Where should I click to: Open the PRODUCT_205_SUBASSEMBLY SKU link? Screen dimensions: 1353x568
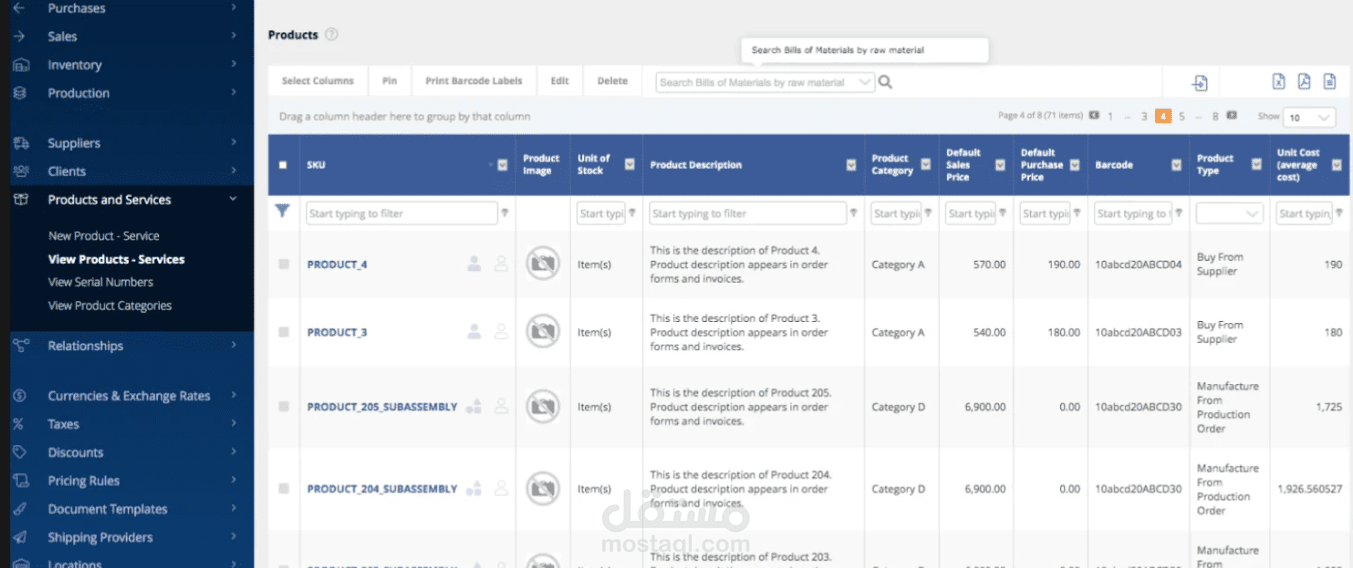click(x=382, y=407)
